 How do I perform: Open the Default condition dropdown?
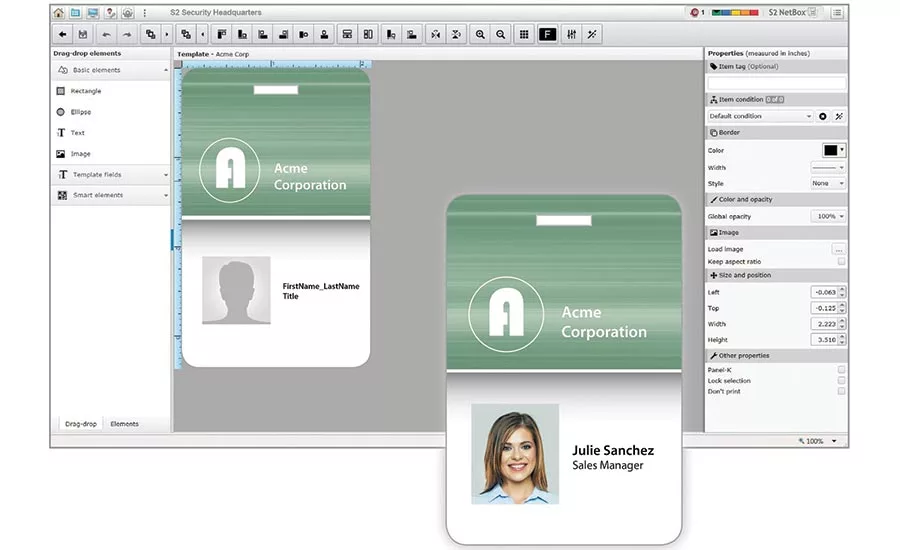761,117
